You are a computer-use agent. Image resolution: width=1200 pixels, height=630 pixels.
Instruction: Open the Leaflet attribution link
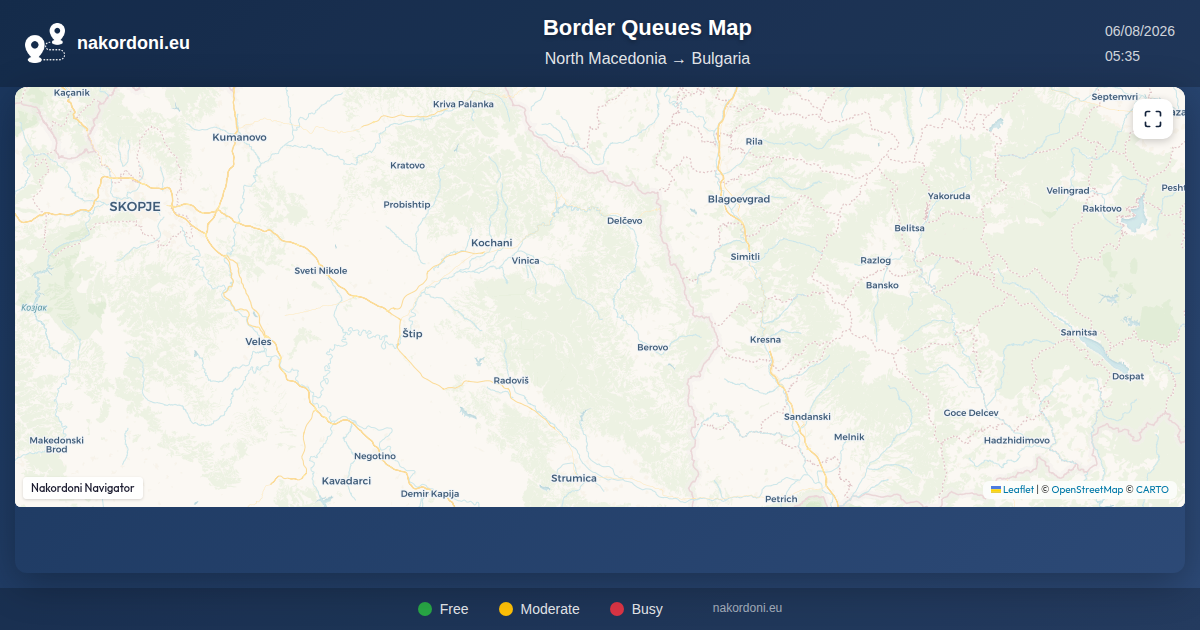1019,490
